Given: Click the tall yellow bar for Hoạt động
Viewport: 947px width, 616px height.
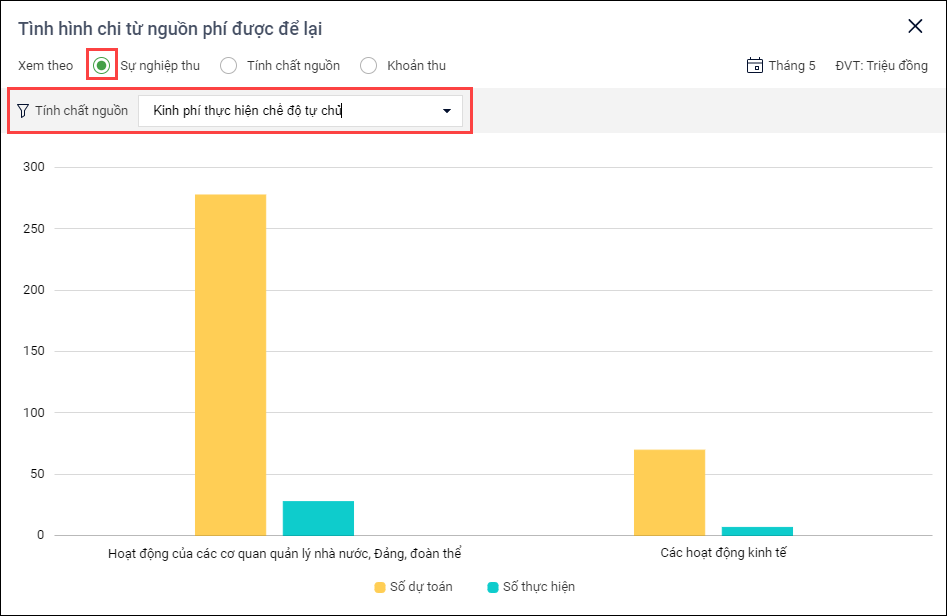Looking at the screenshot, I should pos(230,365).
